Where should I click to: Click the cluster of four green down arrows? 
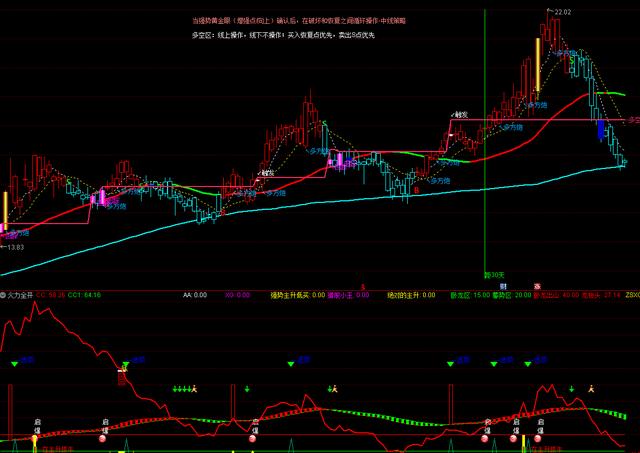tap(181, 388)
